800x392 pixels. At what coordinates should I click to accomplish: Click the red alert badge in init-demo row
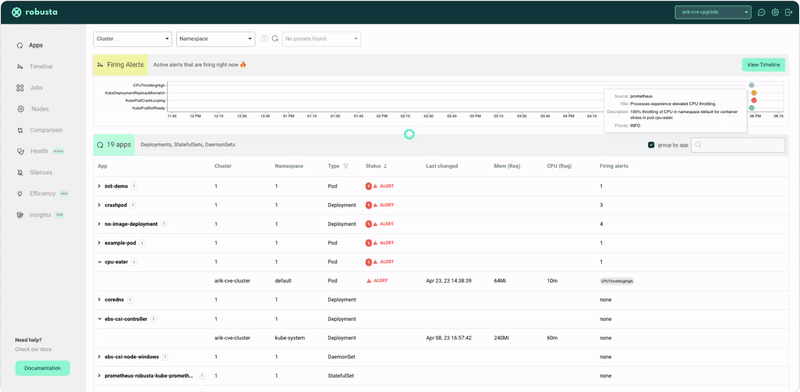coord(368,186)
